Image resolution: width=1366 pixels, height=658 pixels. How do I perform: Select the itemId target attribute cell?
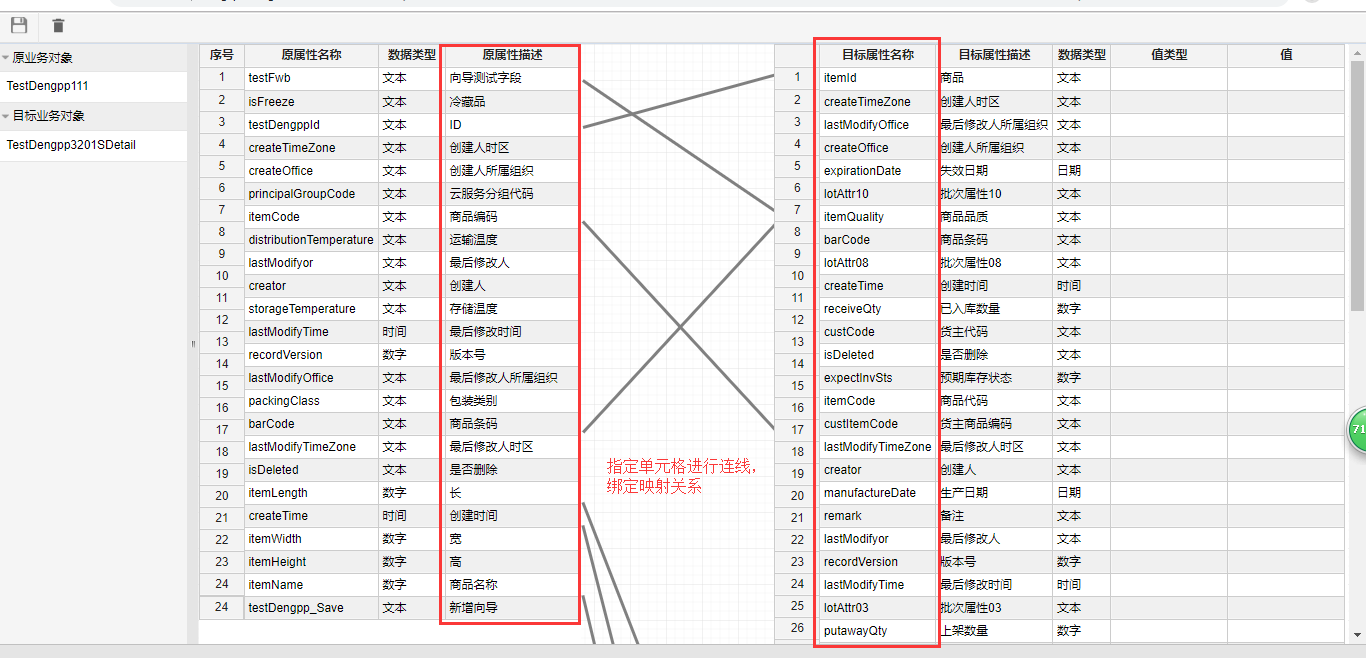pyautogui.click(x=877, y=78)
